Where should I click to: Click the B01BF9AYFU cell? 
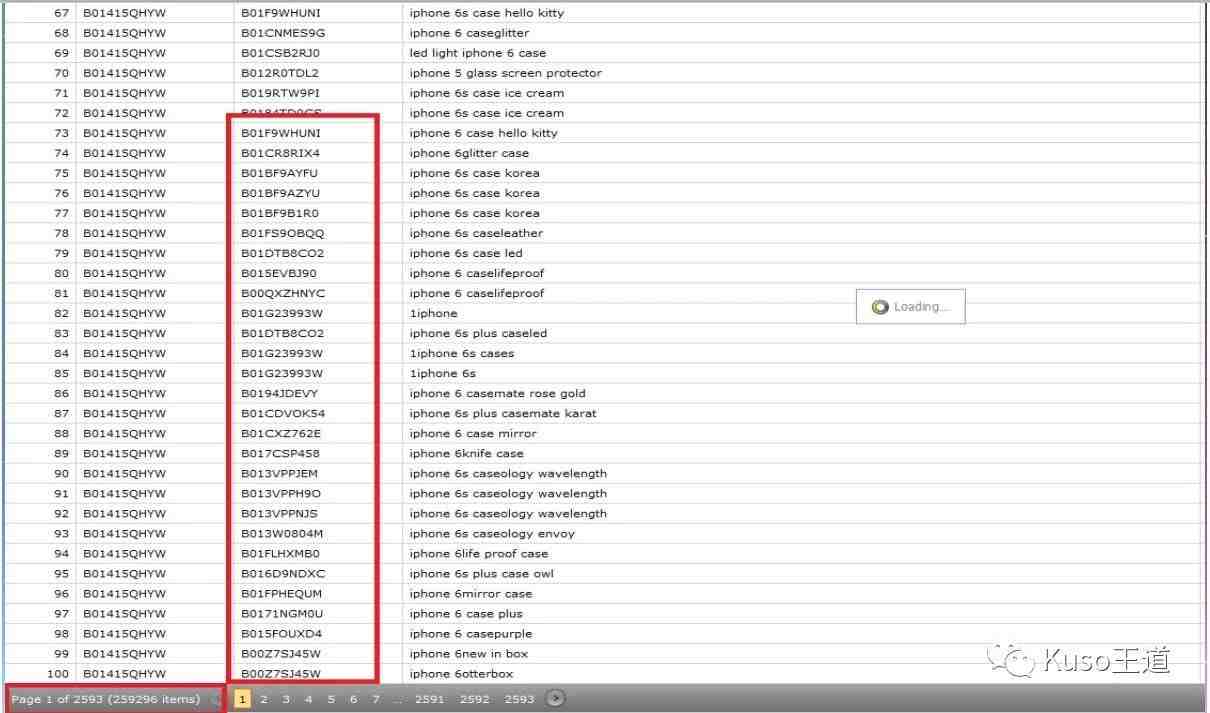[279, 173]
